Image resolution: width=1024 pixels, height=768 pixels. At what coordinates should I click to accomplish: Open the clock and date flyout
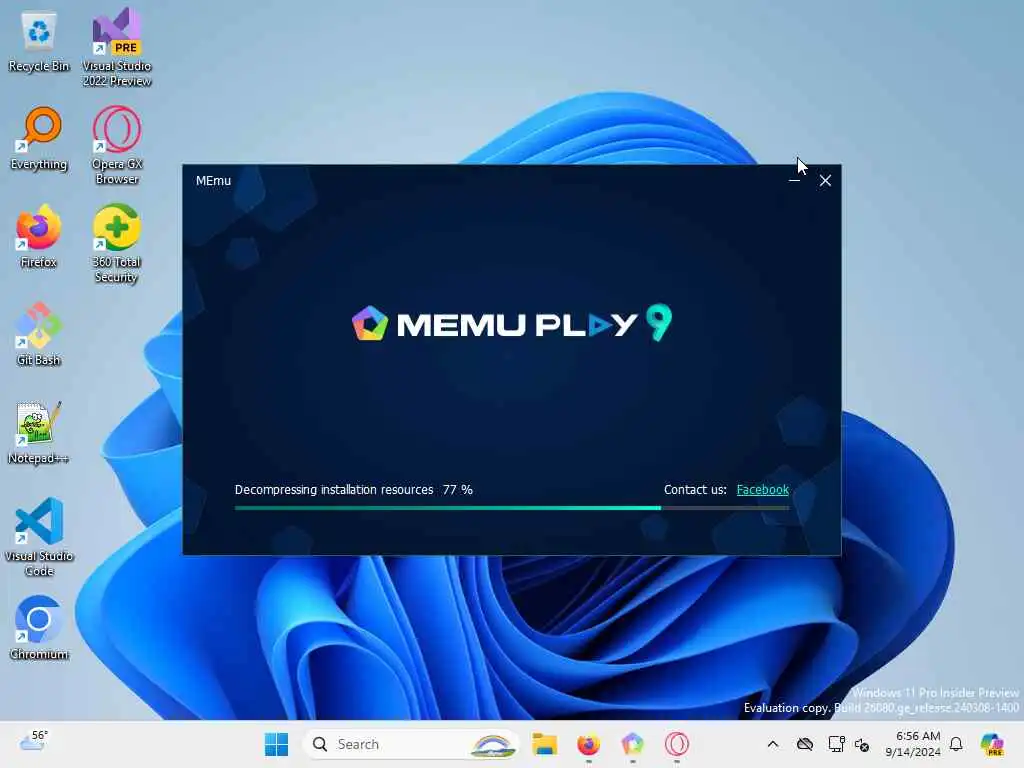tap(914, 744)
